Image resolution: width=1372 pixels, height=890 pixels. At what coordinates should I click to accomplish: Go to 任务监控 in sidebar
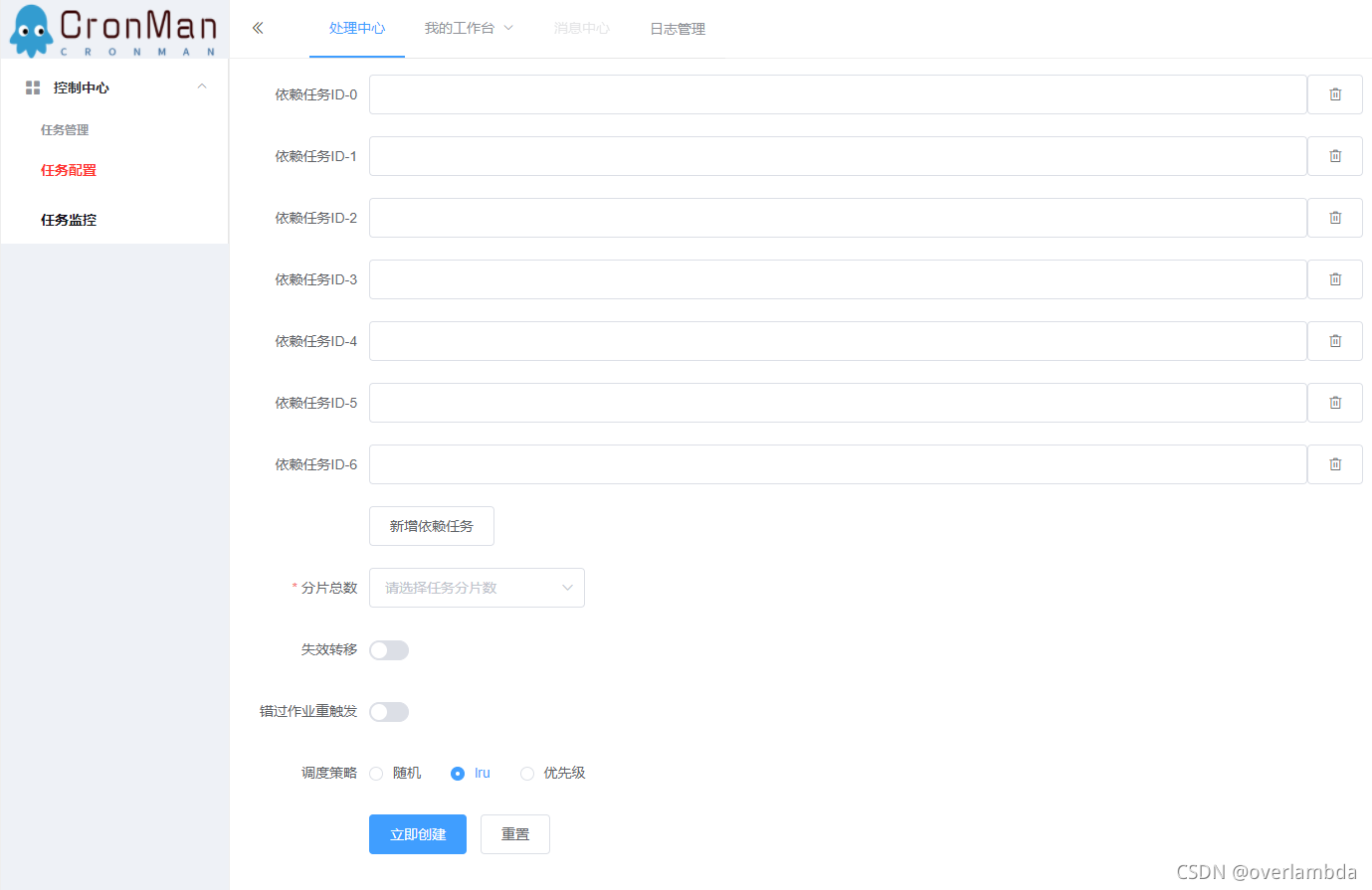pos(69,220)
